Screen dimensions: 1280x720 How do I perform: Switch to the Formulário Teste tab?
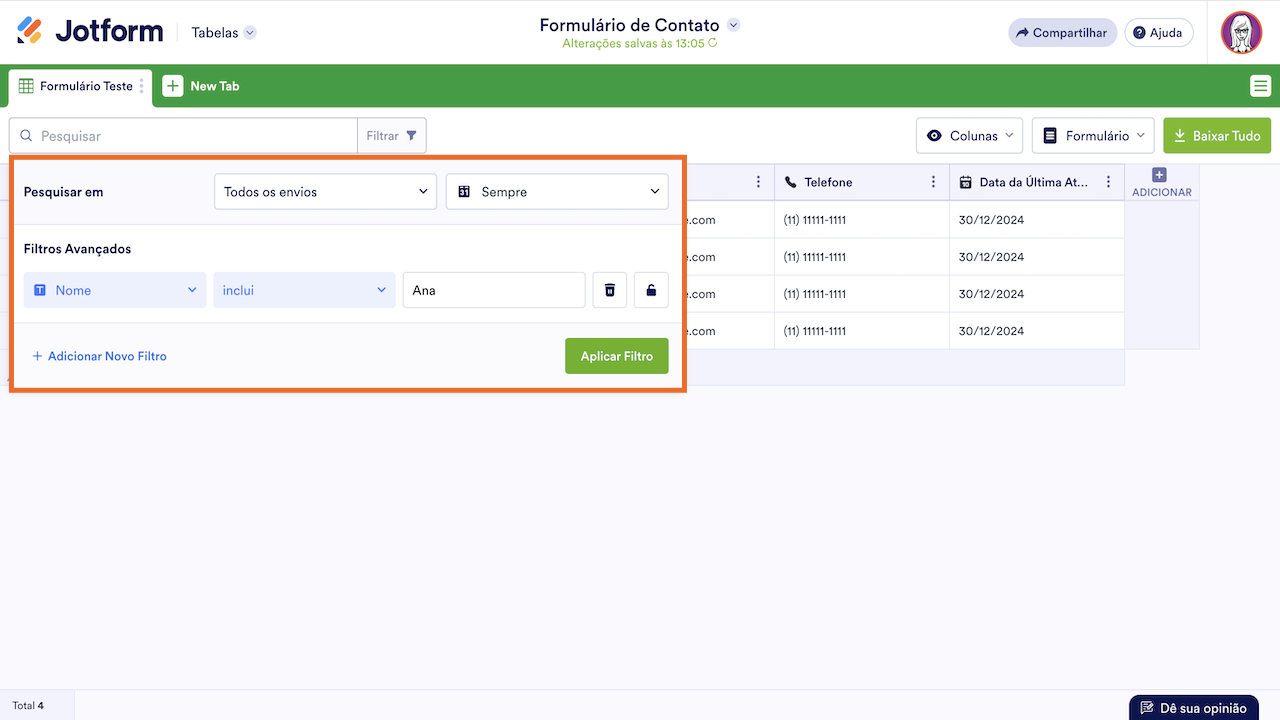point(78,86)
